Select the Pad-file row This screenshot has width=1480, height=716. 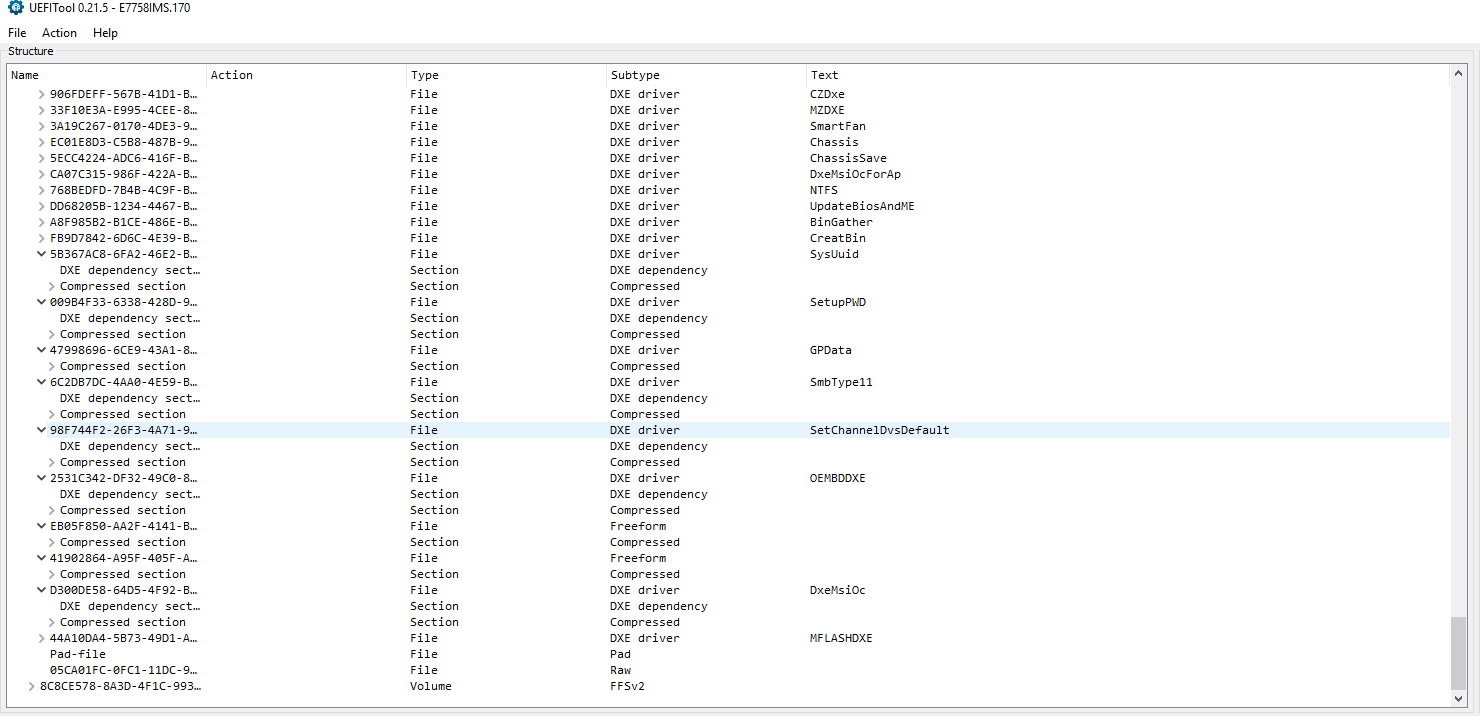click(x=729, y=654)
